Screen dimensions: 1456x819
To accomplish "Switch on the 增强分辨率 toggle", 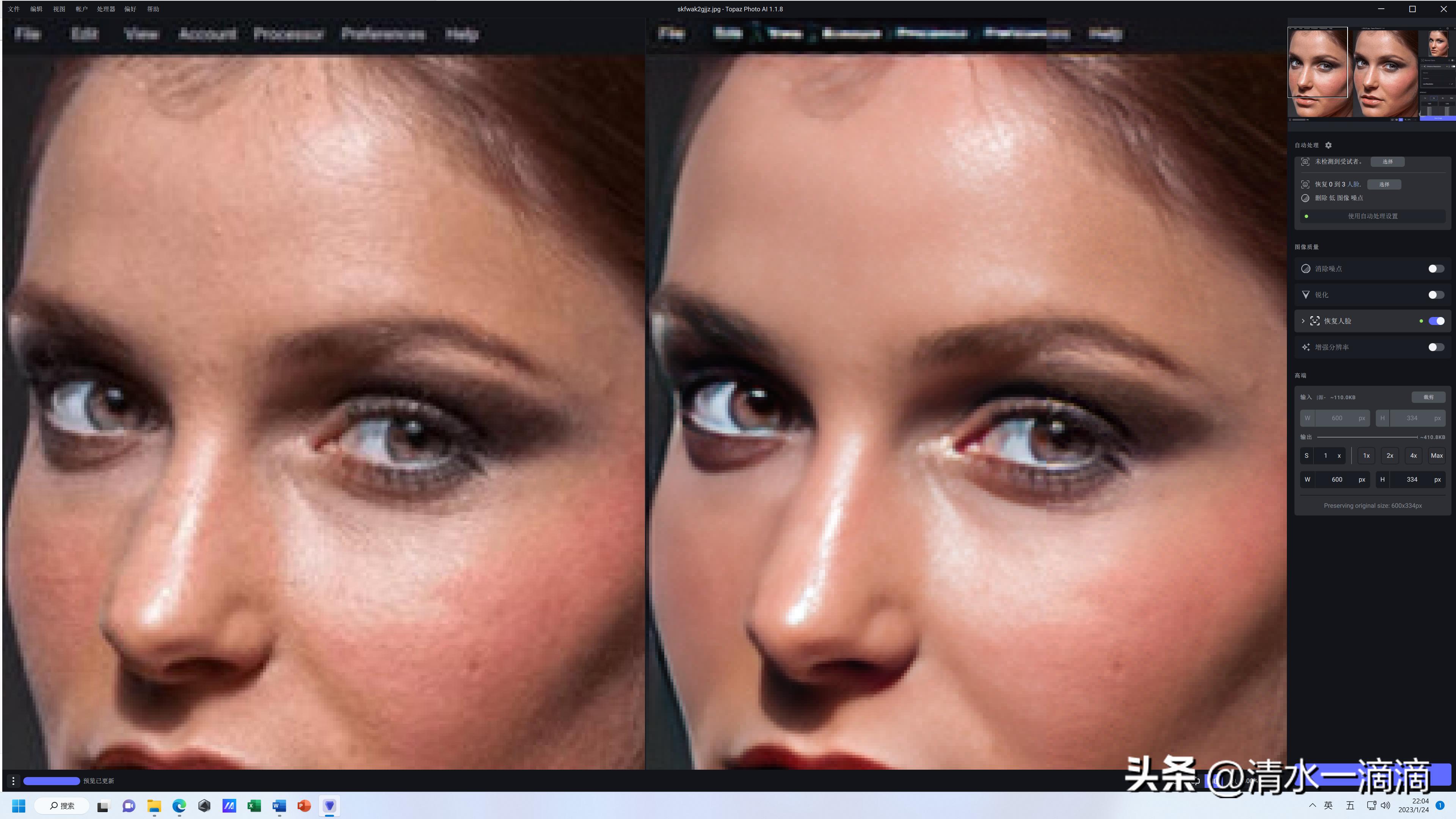I will [1436, 347].
